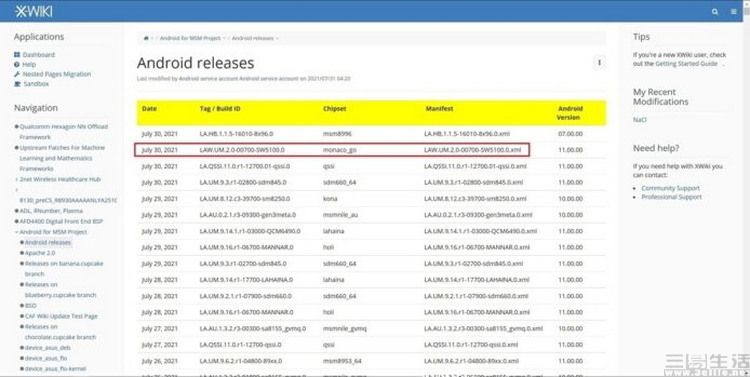This screenshot has height=377, width=750.
Task: Click the Help application icon
Action: (x=17, y=65)
